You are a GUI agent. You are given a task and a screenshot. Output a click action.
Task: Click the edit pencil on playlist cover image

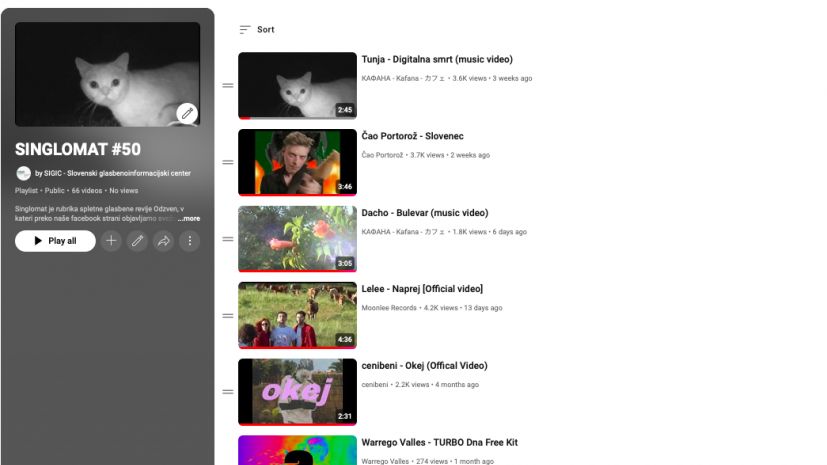(x=187, y=113)
